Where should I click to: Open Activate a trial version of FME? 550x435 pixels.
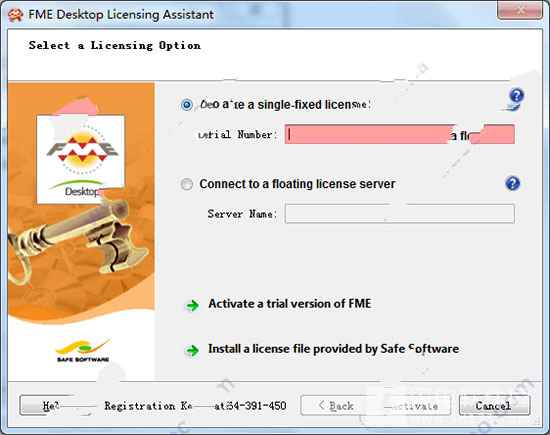coord(289,303)
